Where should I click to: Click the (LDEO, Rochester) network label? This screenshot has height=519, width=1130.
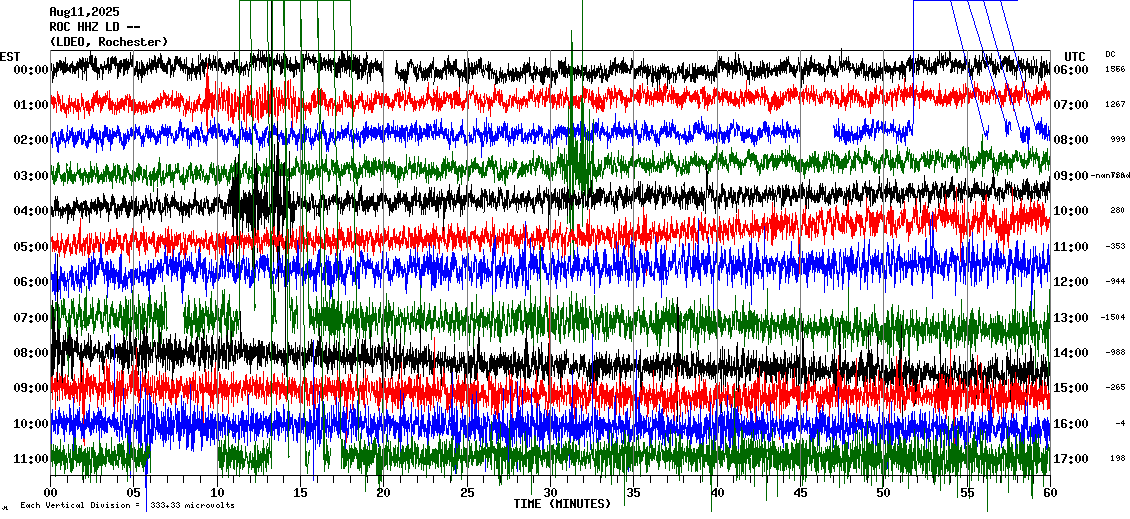coord(109,41)
